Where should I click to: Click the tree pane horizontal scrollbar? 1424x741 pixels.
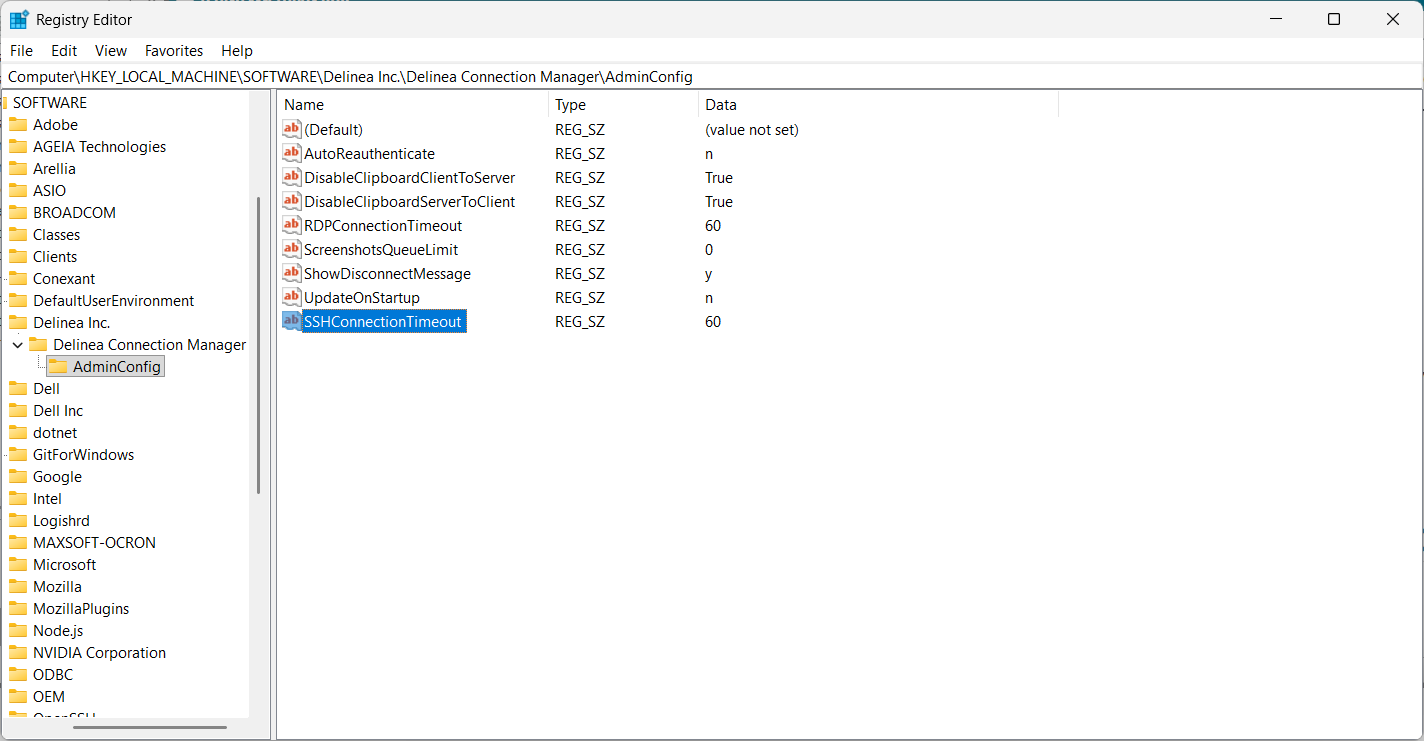(x=136, y=727)
